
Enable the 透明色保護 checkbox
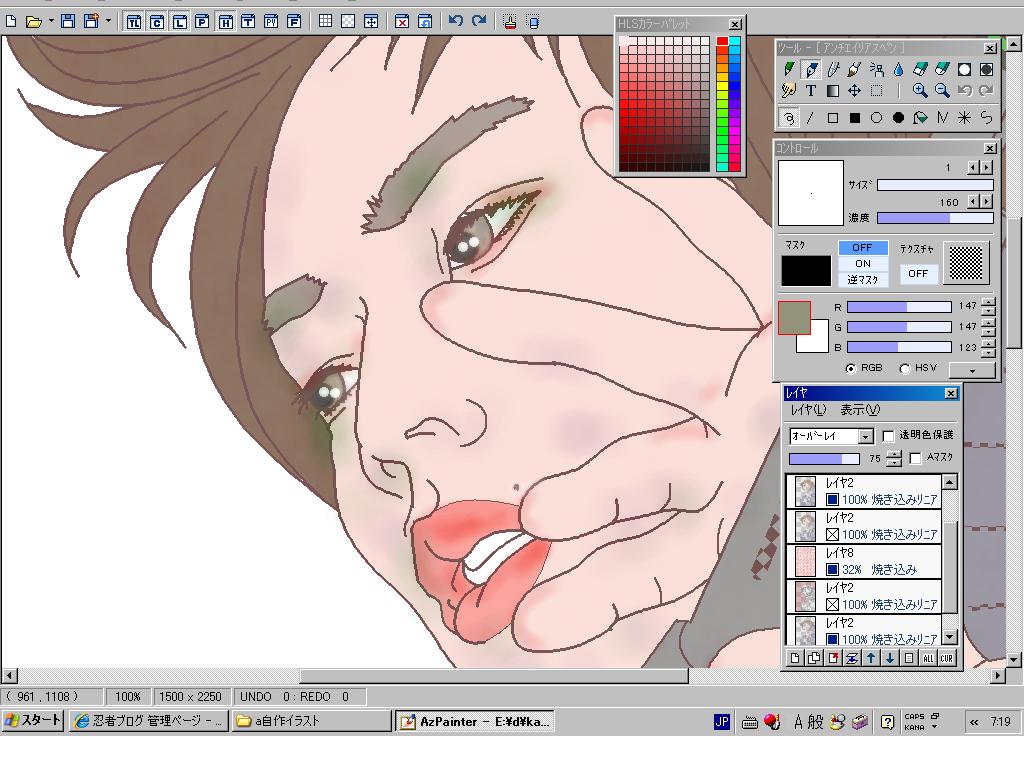(888, 436)
